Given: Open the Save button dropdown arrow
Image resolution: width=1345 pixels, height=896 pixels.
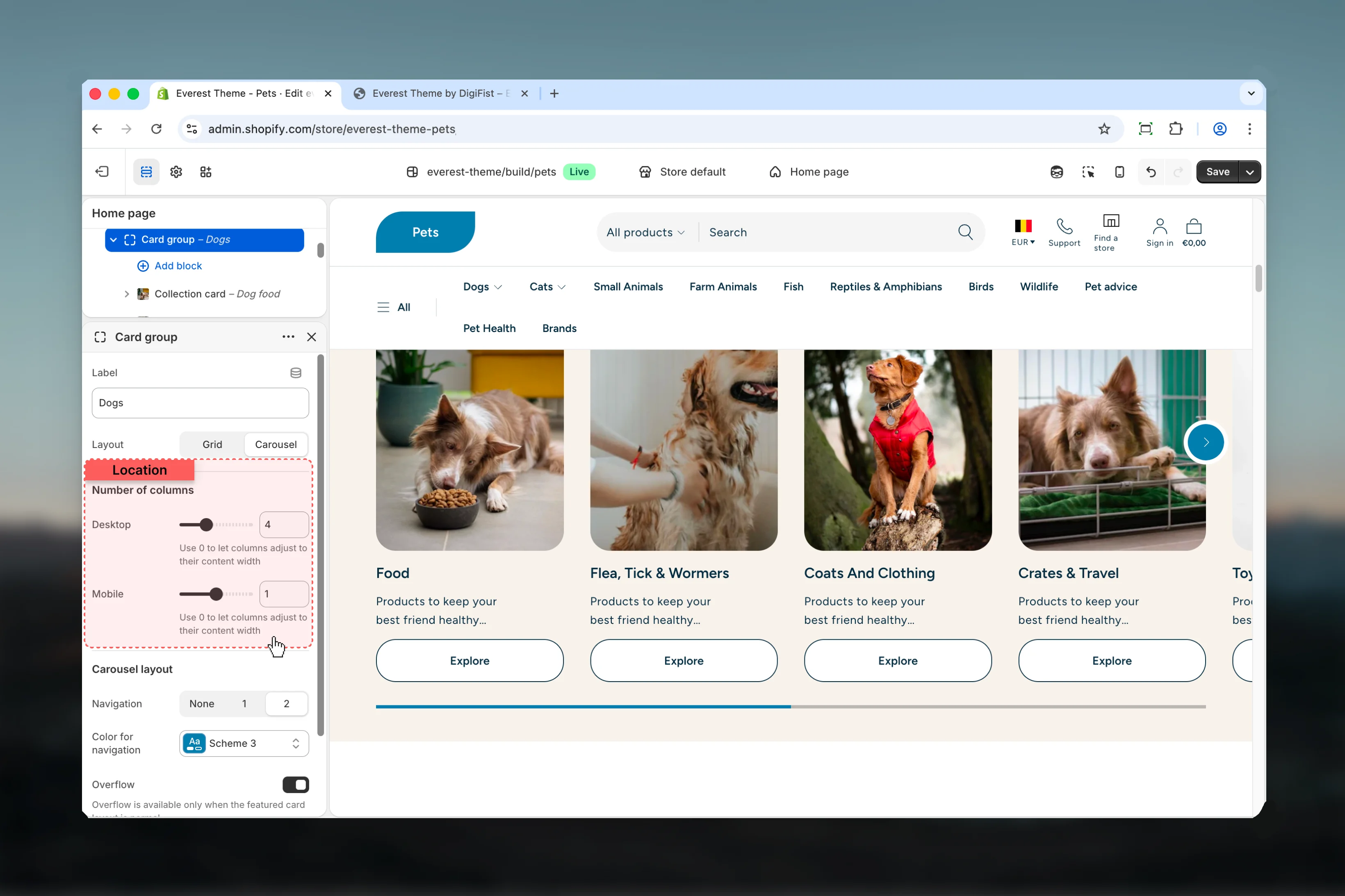Looking at the screenshot, I should click(1249, 171).
